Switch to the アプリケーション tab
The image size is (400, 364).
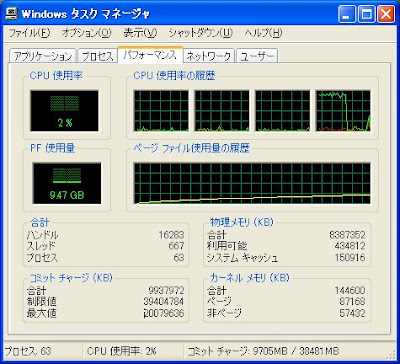pos(43,56)
